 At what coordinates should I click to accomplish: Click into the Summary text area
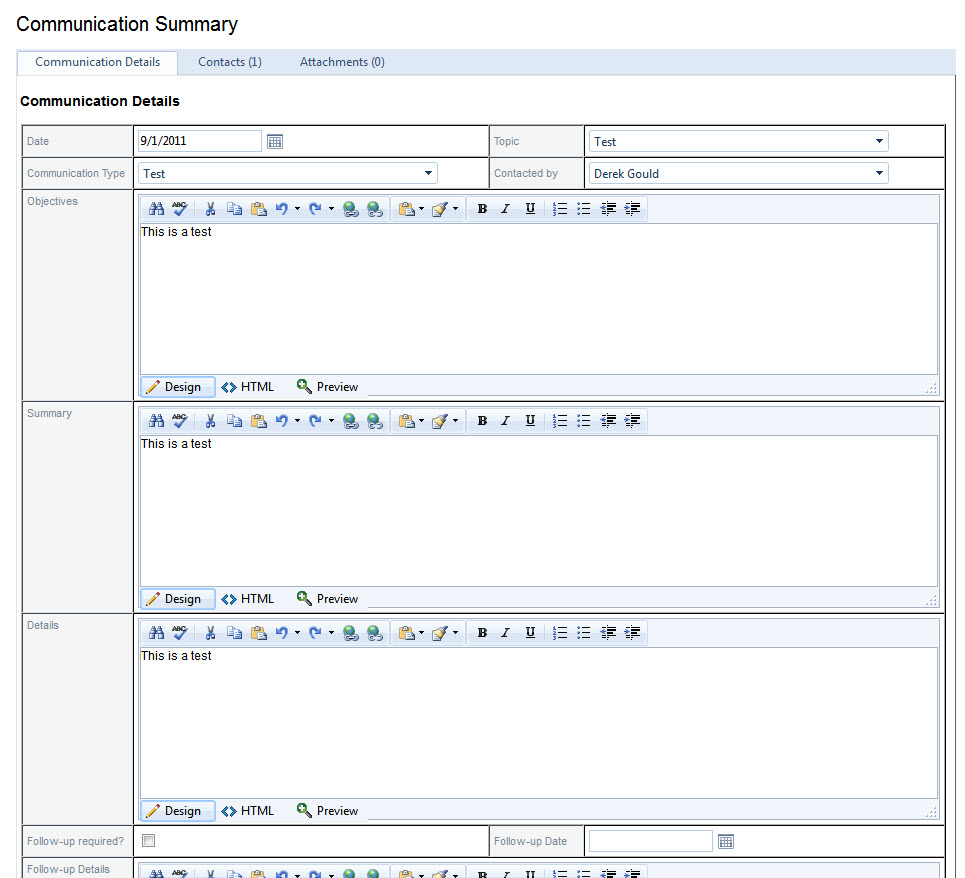539,511
